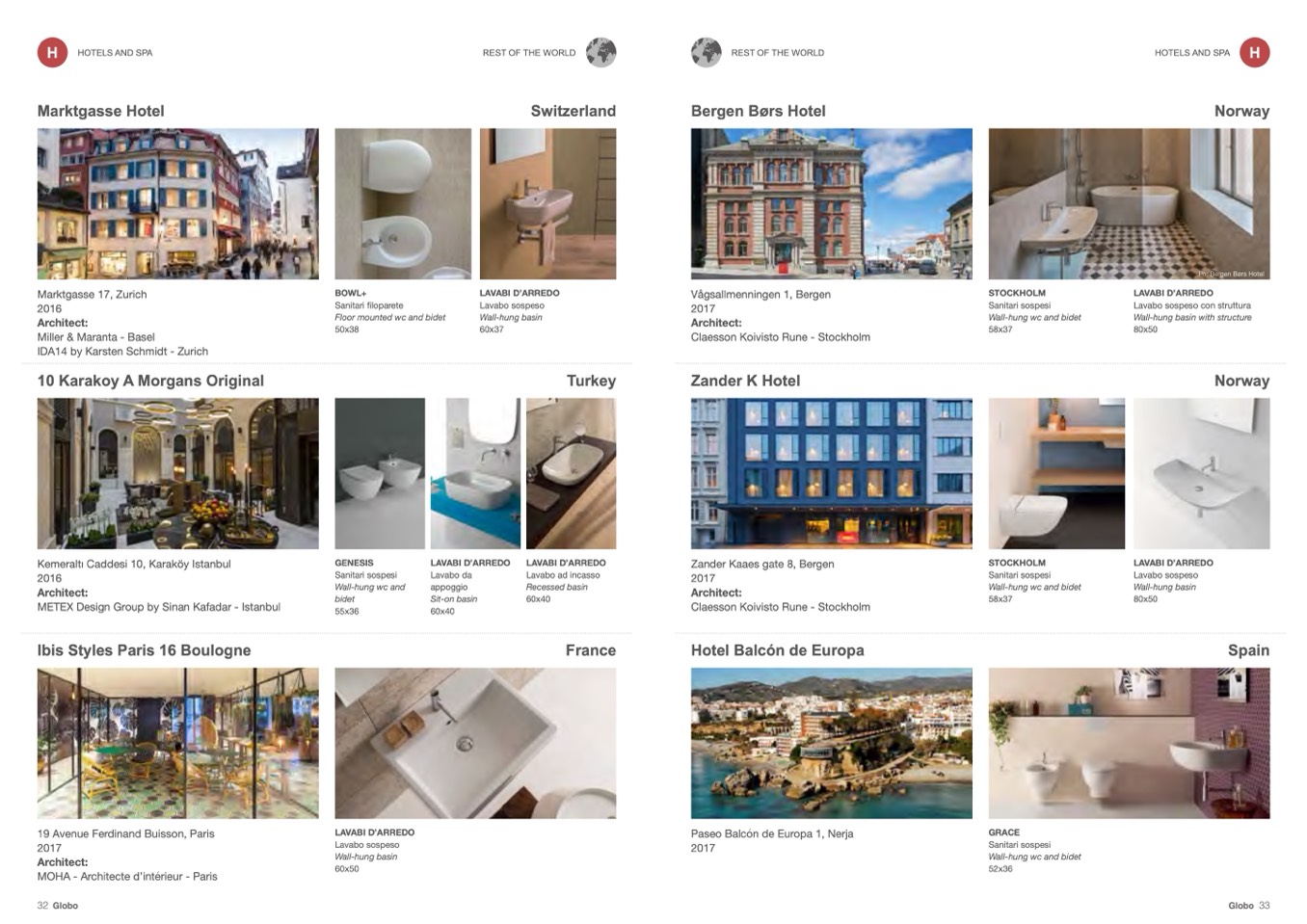Screen dimensions: 1307x924
Task: Click the Hotel Balcón de Europa title
Action: [x=777, y=650]
